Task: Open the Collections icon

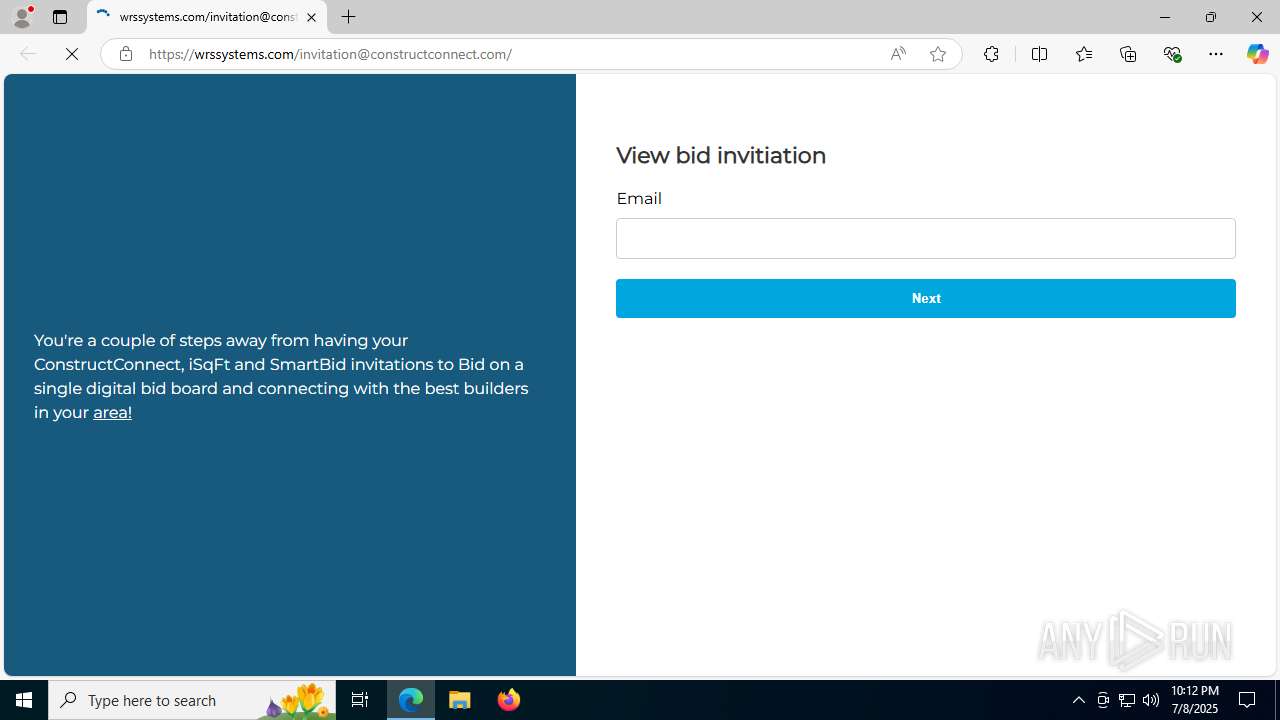Action: 1128,54
